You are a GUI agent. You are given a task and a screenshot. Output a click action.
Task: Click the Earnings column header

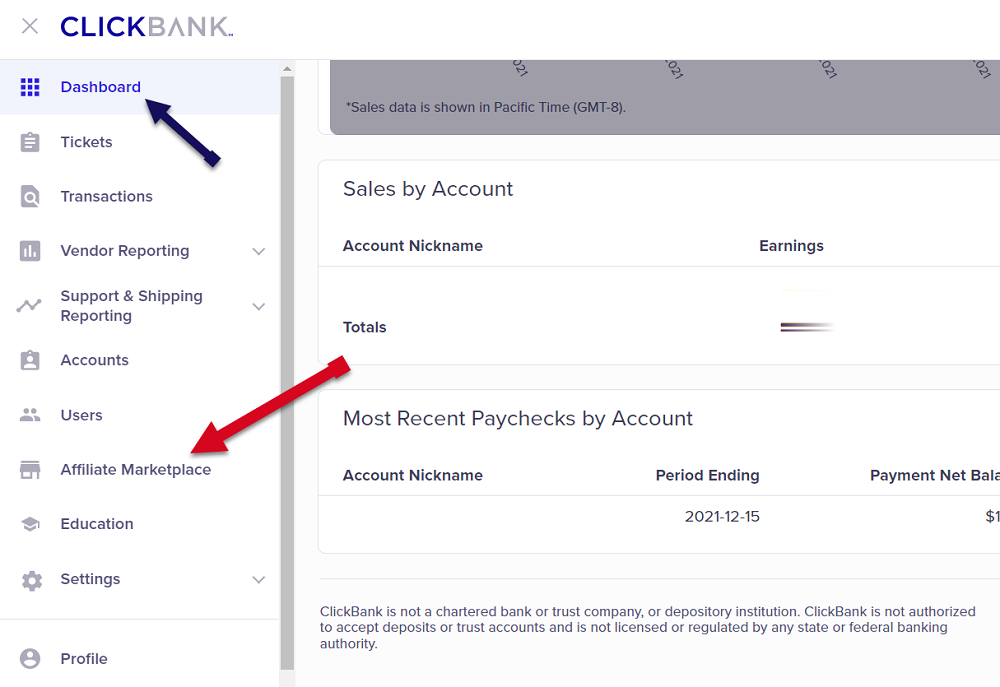pos(791,246)
